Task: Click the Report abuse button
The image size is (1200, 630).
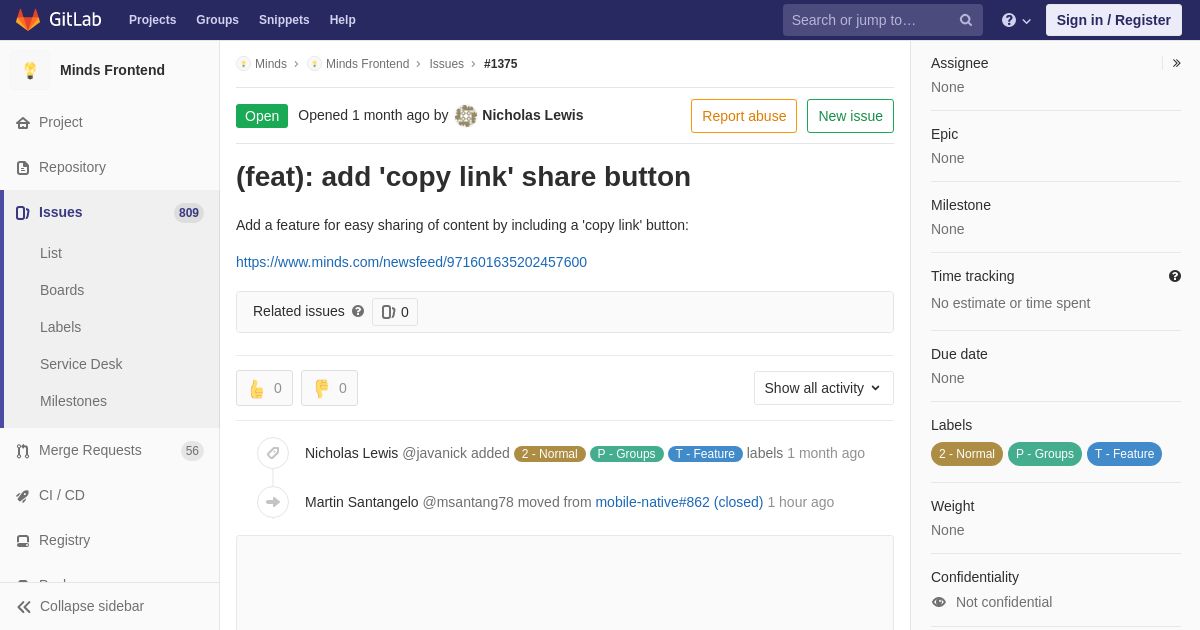Action: pyautogui.click(x=744, y=116)
